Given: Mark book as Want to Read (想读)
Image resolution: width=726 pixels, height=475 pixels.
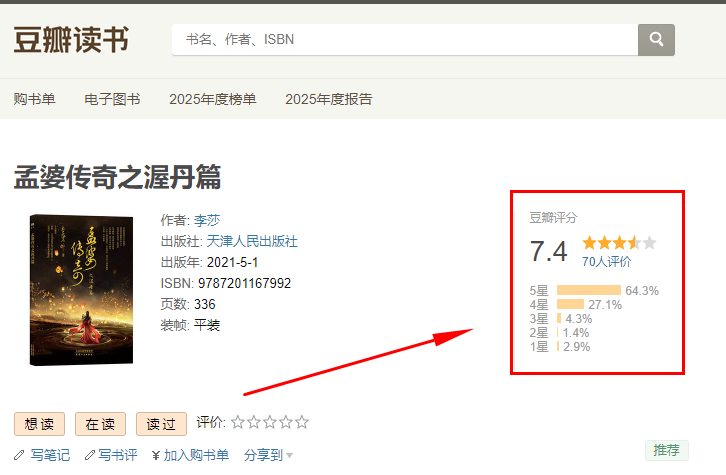Looking at the screenshot, I should click(x=39, y=424).
